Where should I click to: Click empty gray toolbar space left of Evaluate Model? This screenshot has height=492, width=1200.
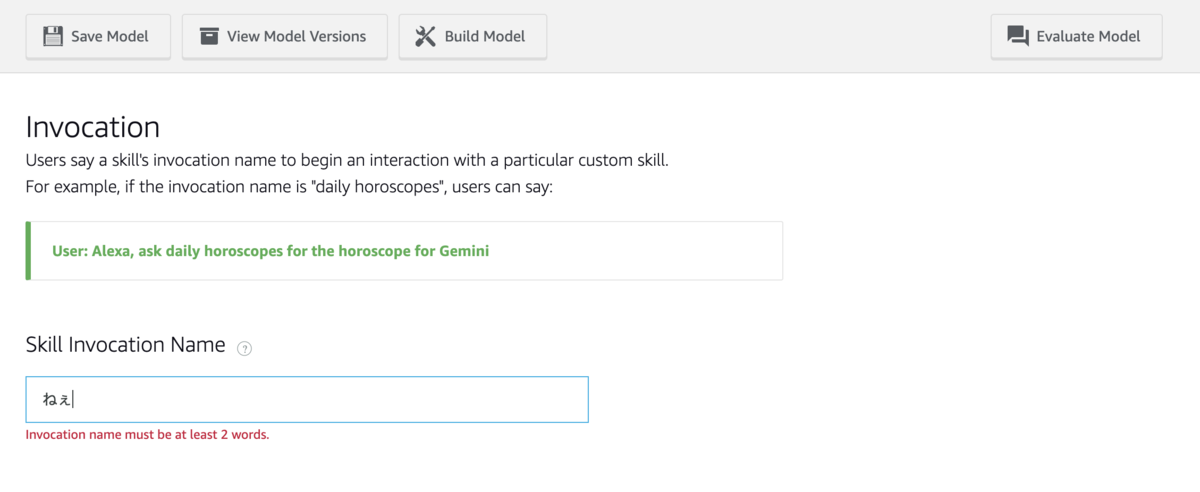[770, 36]
